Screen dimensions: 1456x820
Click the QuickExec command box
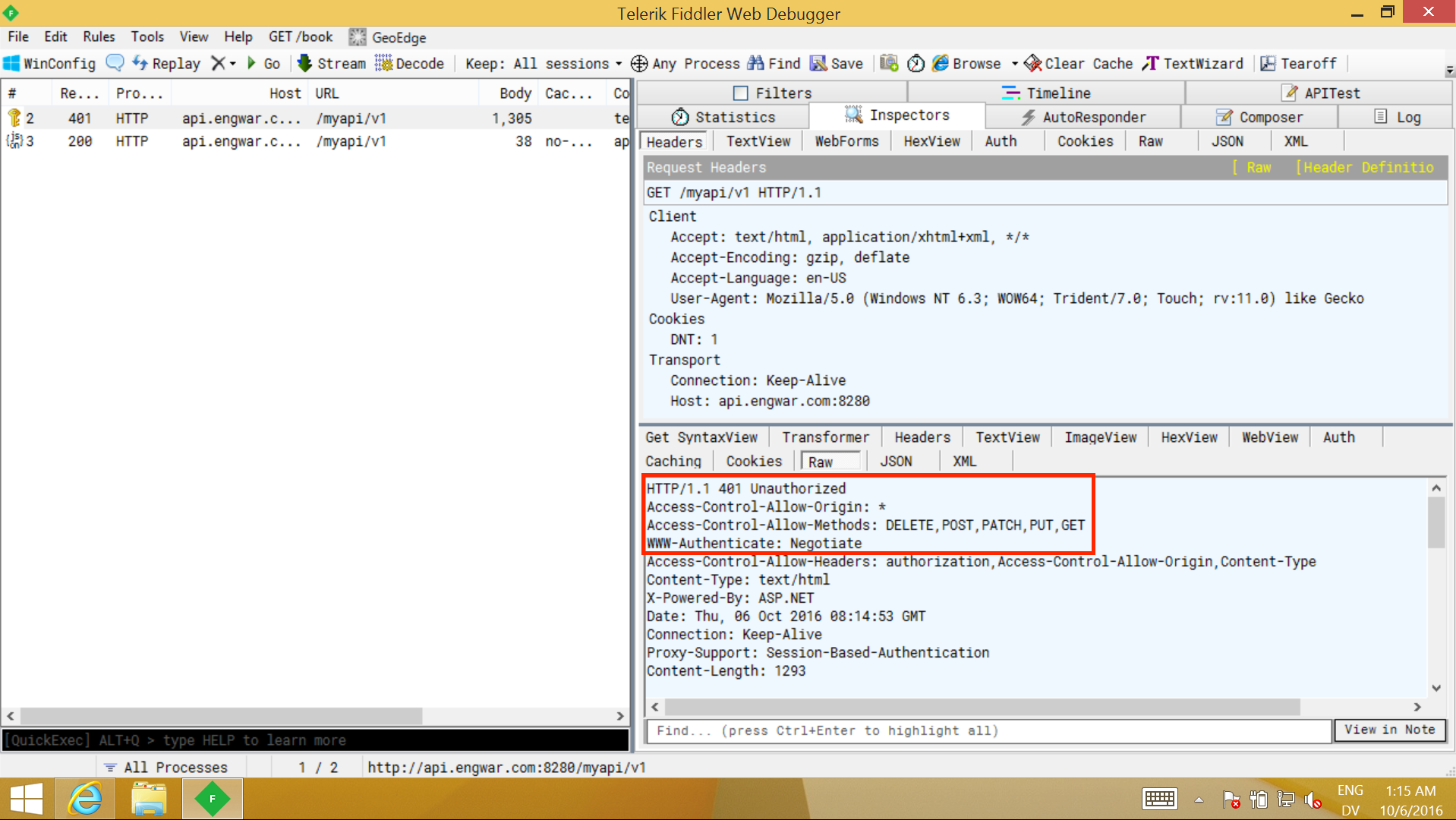(x=316, y=740)
